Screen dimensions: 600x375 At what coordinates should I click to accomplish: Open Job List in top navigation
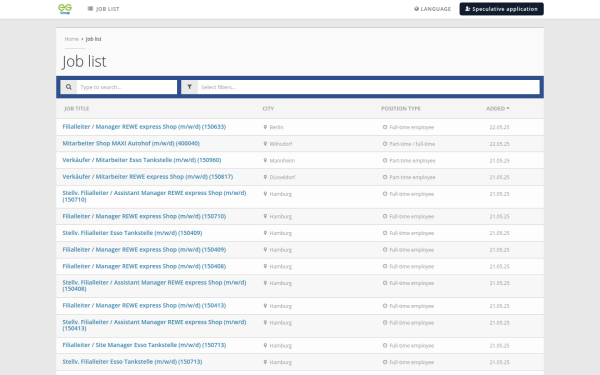click(x=103, y=9)
